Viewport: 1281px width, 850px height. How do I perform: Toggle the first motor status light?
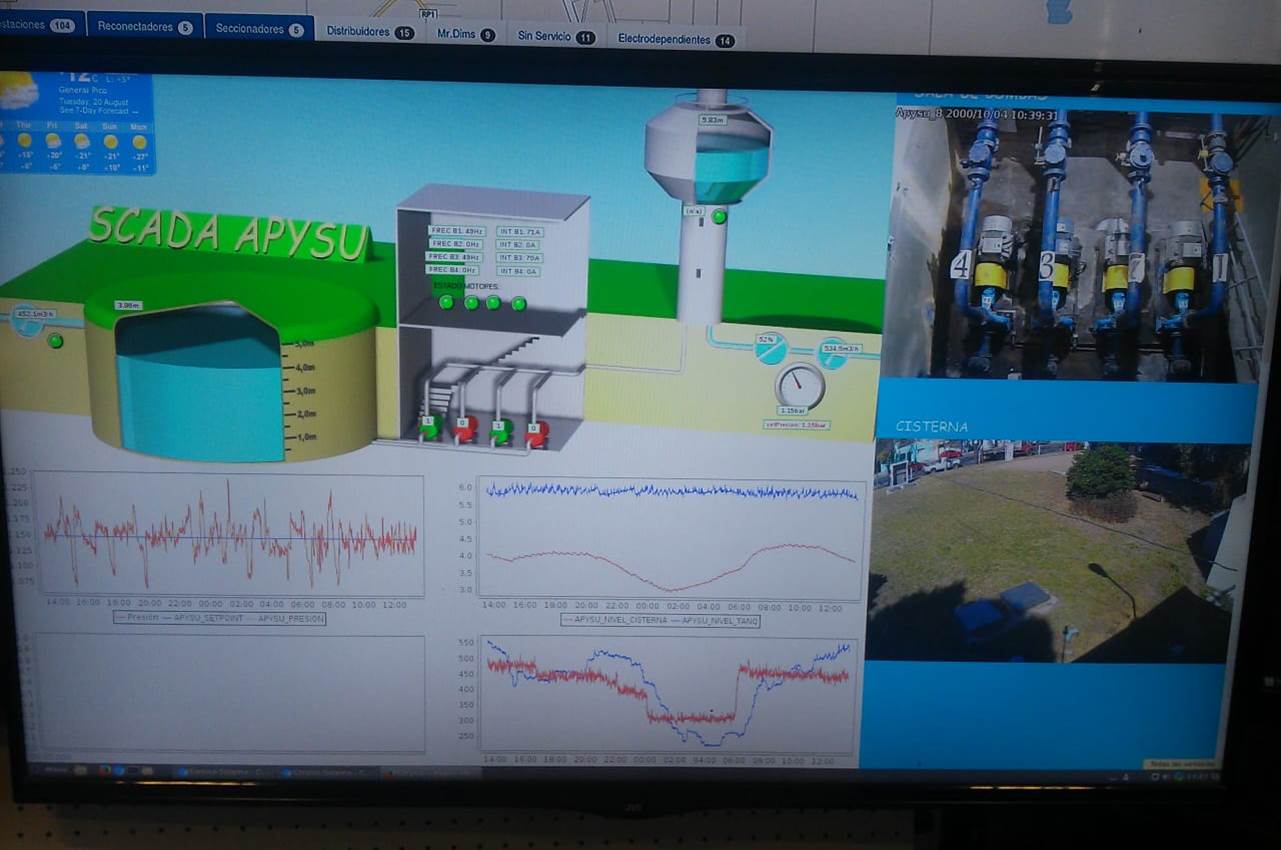(446, 302)
